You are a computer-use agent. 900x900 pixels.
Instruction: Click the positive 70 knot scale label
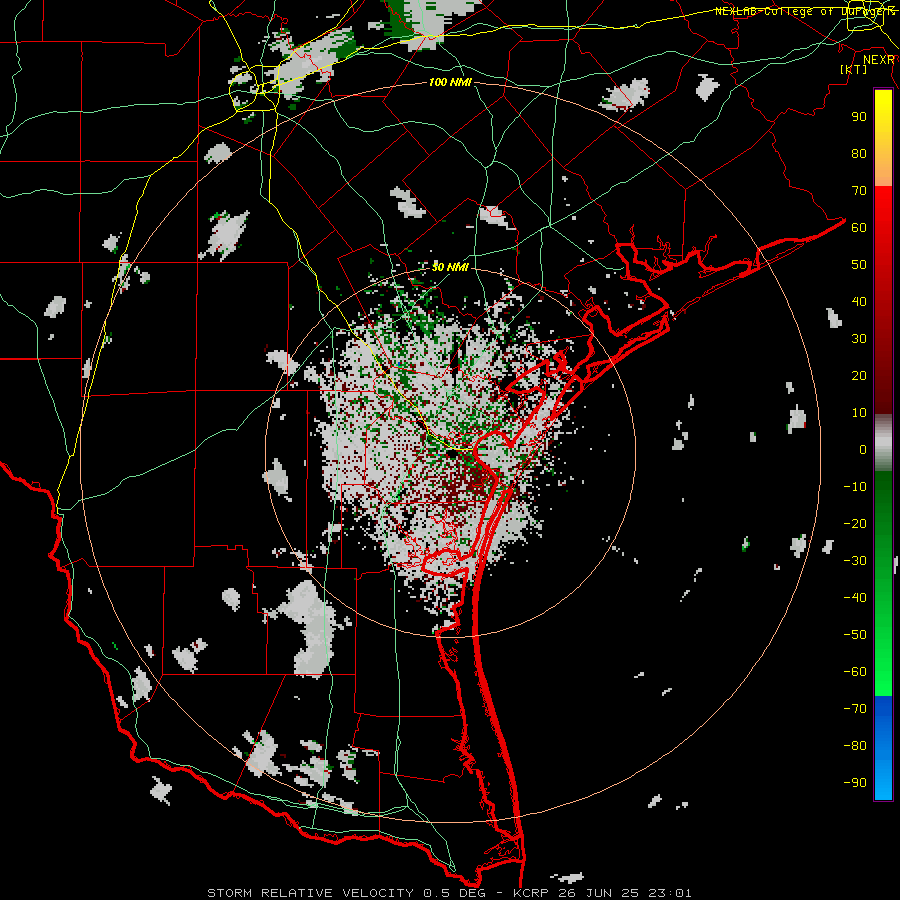[859, 191]
